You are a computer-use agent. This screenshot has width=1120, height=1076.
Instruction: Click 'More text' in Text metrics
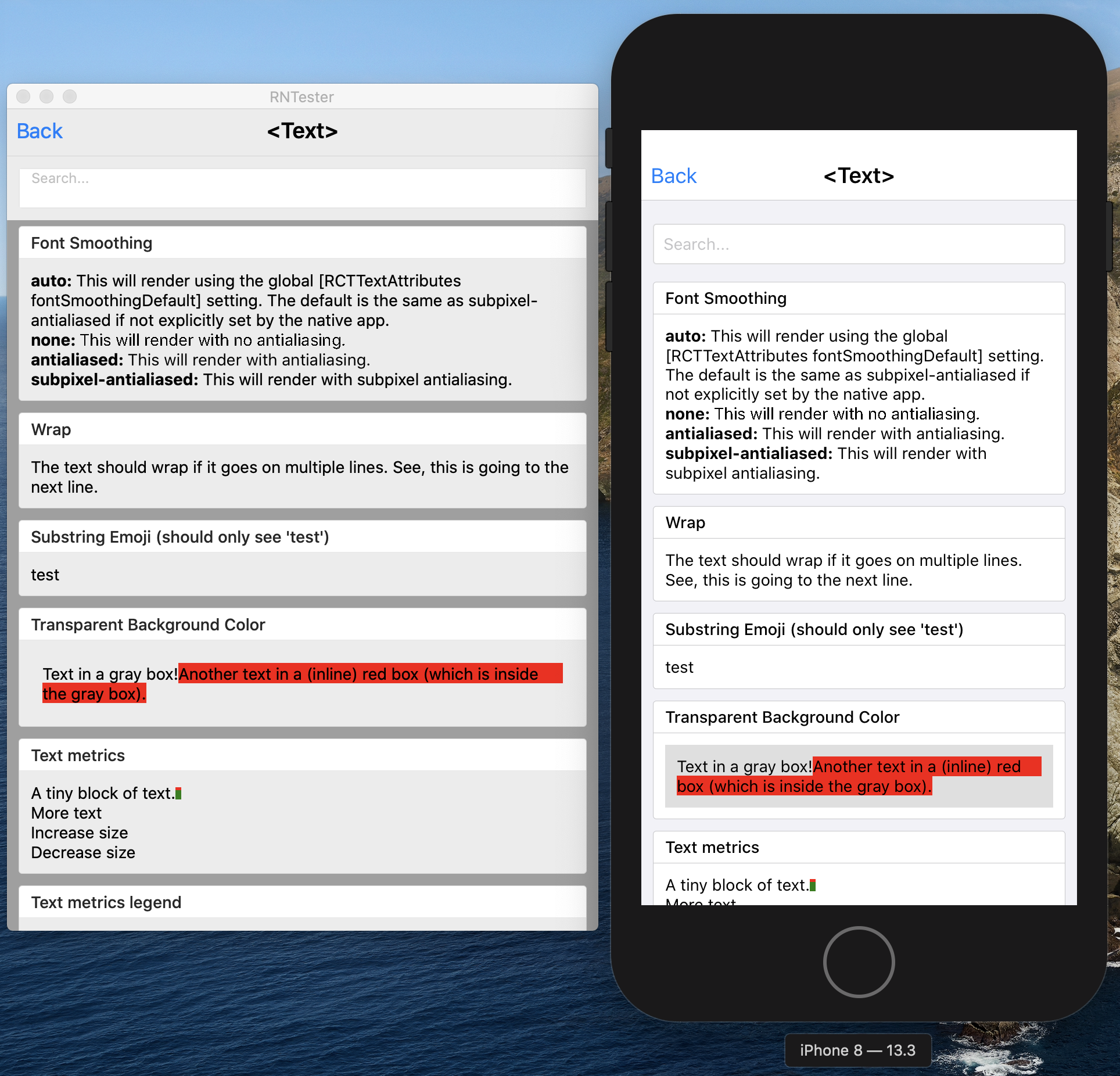pos(66,813)
